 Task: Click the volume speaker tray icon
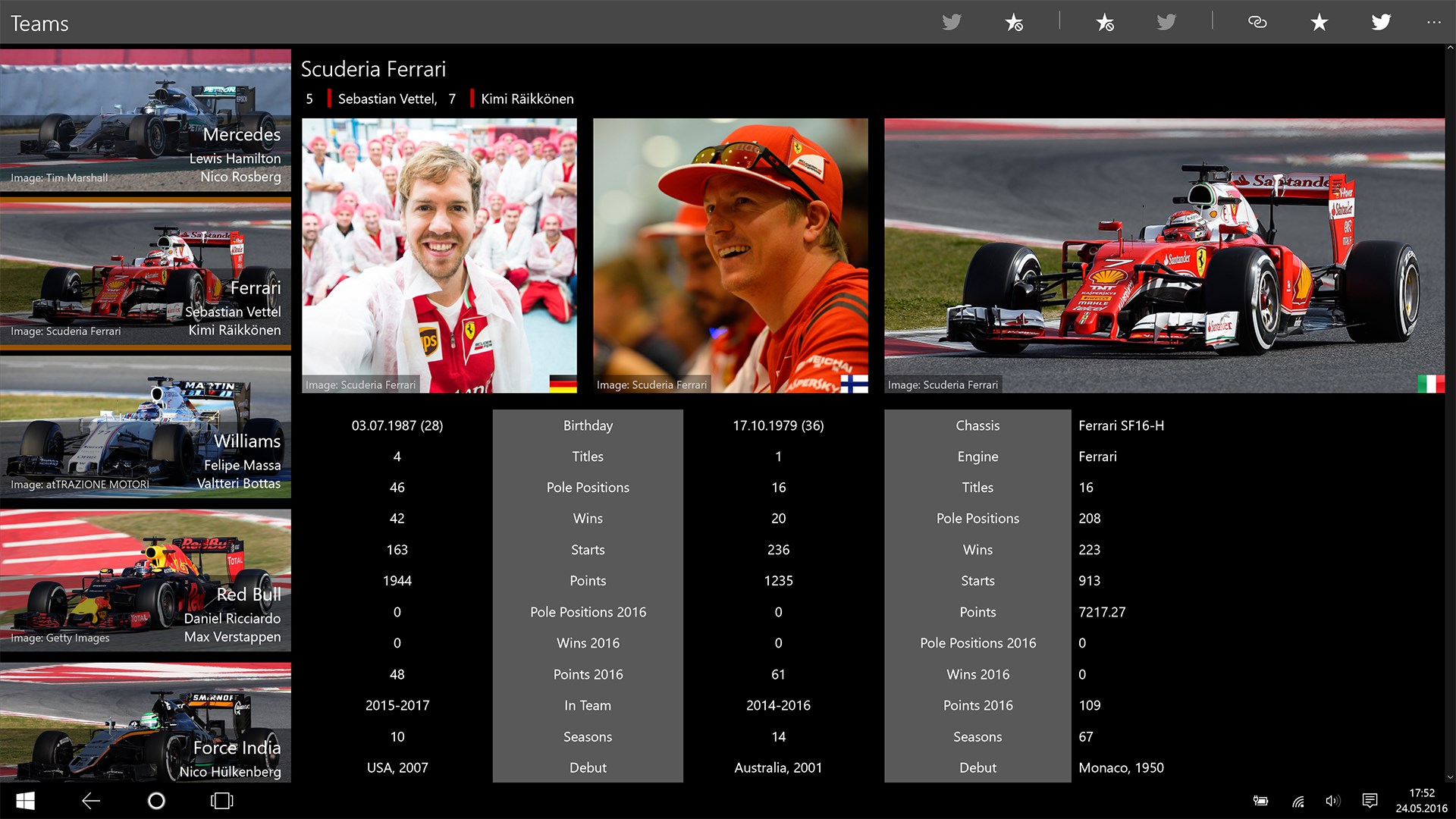click(x=1332, y=801)
